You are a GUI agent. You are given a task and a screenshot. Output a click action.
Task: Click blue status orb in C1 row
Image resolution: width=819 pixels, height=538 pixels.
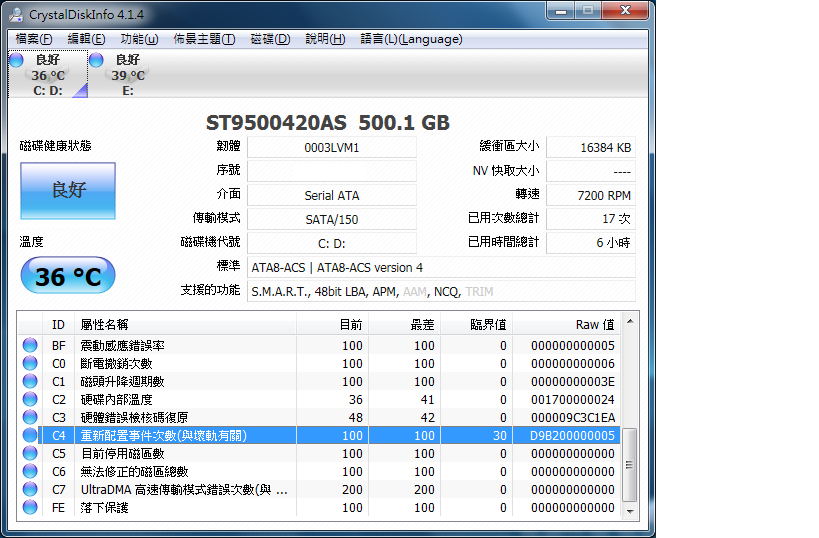tap(30, 381)
